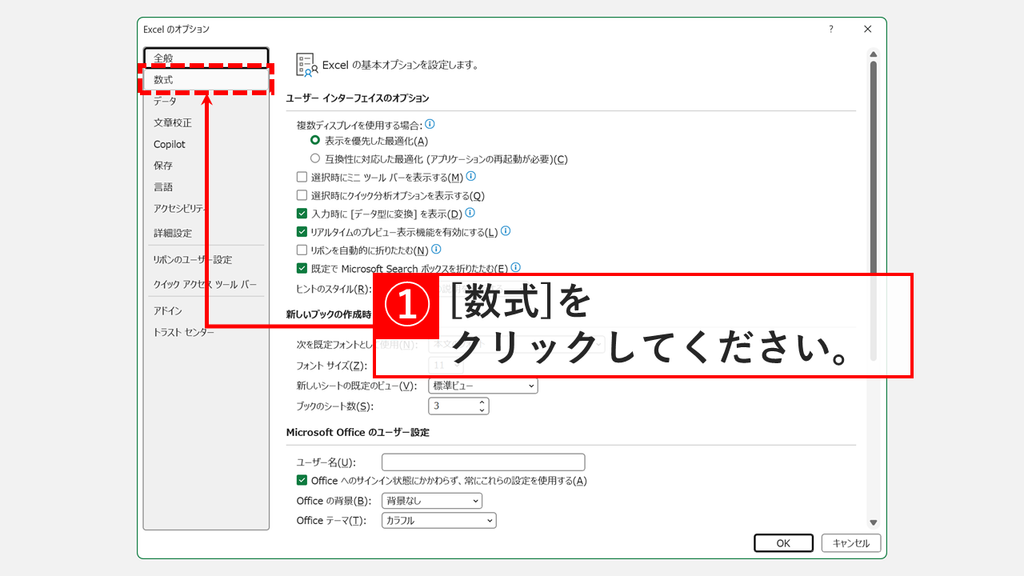Viewport: 1024px width, 576px height.
Task: Click info icon beside リアルタイムのプレビュー option
Action: [505, 231]
